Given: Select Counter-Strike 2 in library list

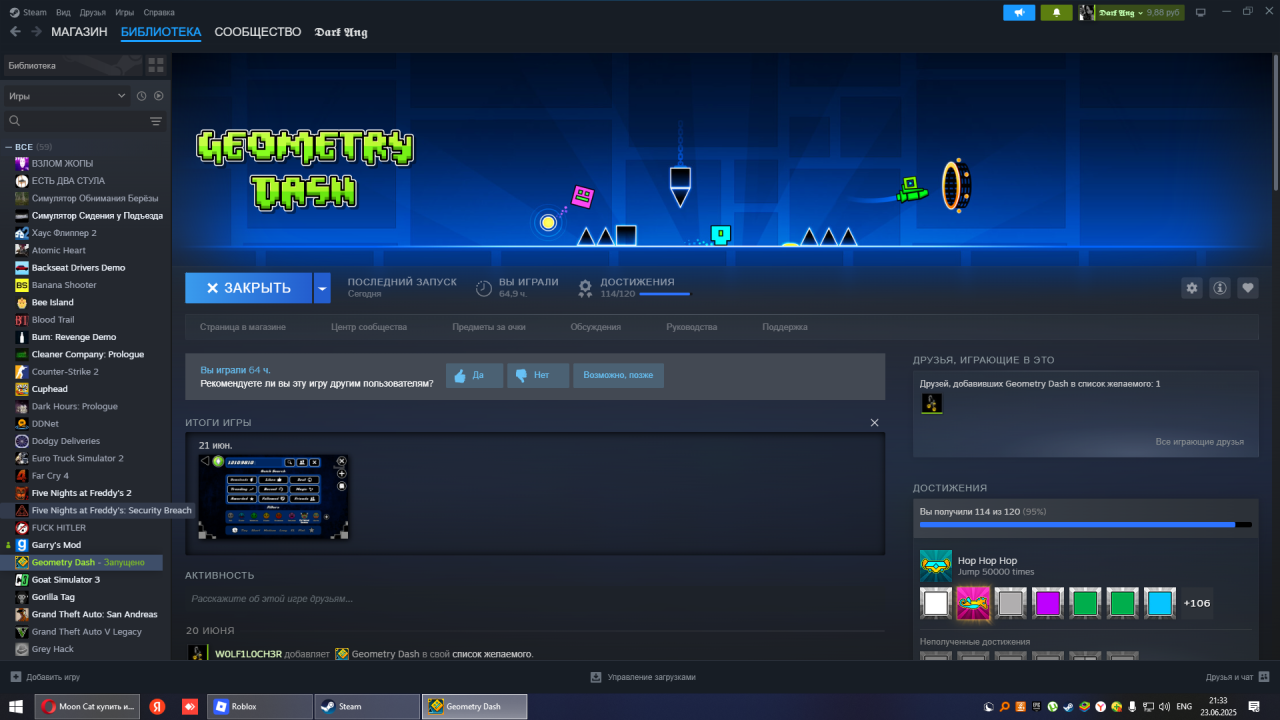Looking at the screenshot, I should [x=65, y=371].
